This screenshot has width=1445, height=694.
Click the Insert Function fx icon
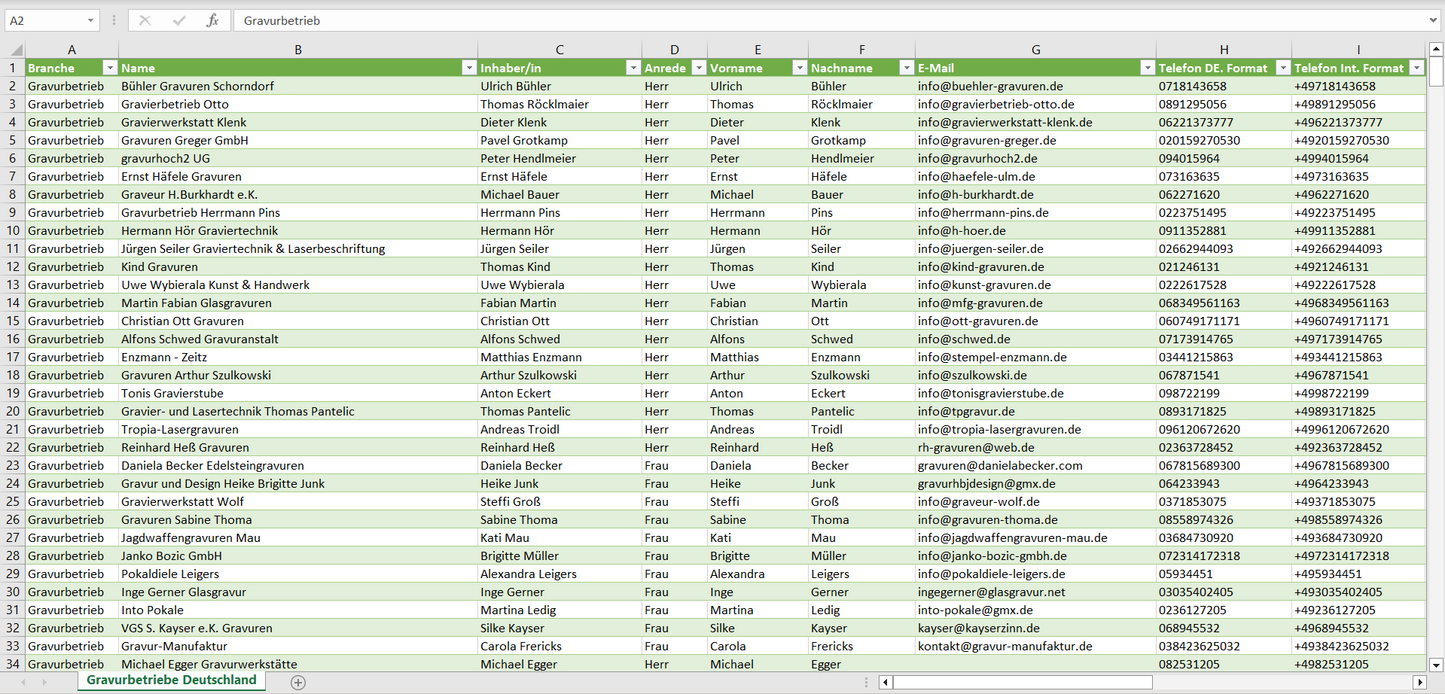pyautogui.click(x=212, y=20)
